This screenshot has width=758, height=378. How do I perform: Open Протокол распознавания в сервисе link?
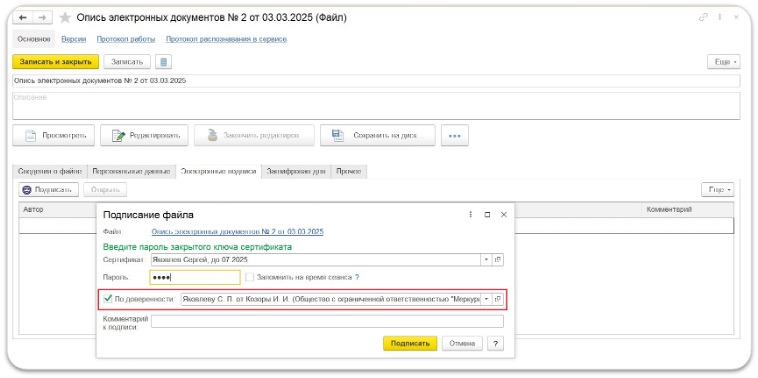[226, 39]
